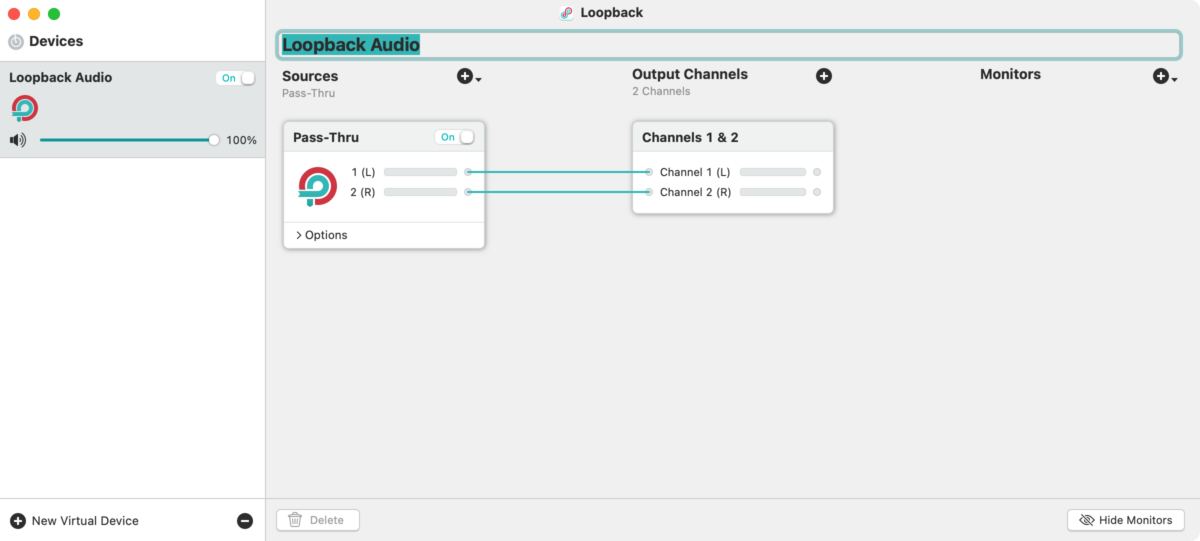Viewport: 1200px width, 541px height.
Task: Select the Pass-Thru 1 (L) output connector
Action: 468,172
